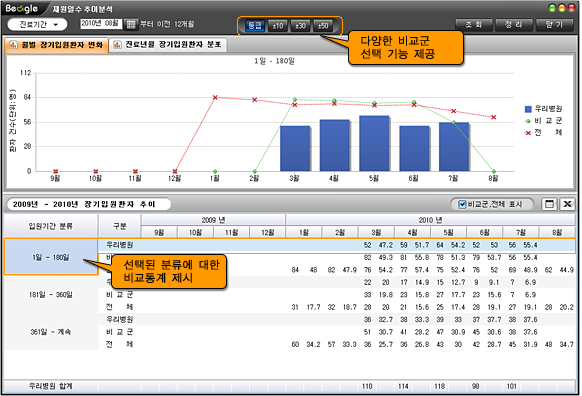
Task: Click the 9월 column header in the table
Action: click(x=159, y=232)
